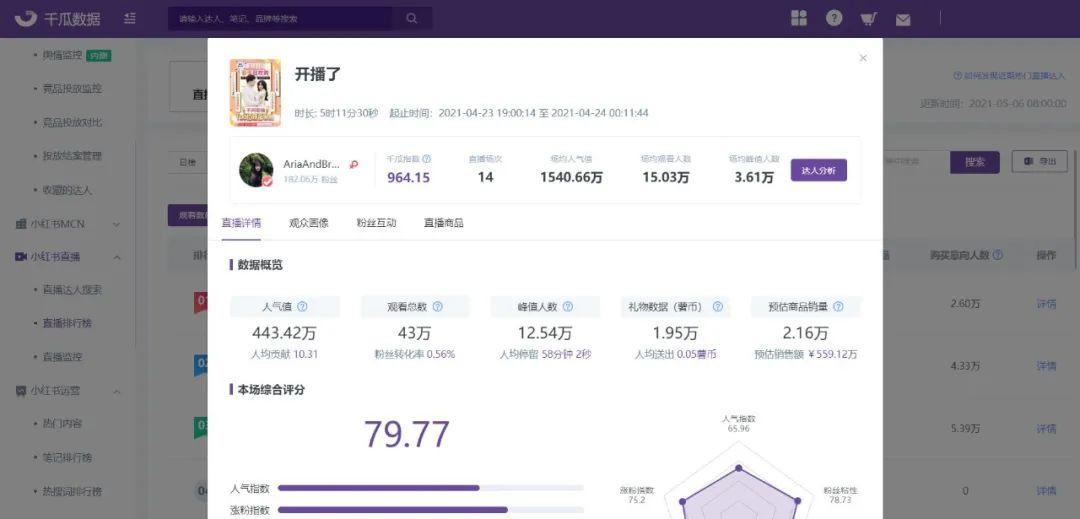The width and height of the screenshot is (1080, 519).
Task: Open 详情 for the 4.33万 row
Action: (1046, 366)
